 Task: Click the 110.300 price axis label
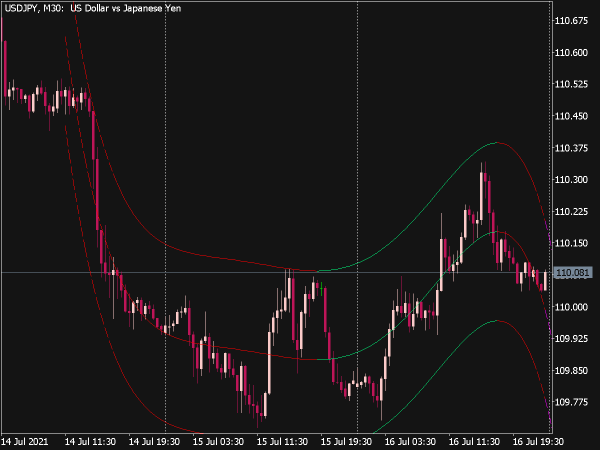point(571,179)
